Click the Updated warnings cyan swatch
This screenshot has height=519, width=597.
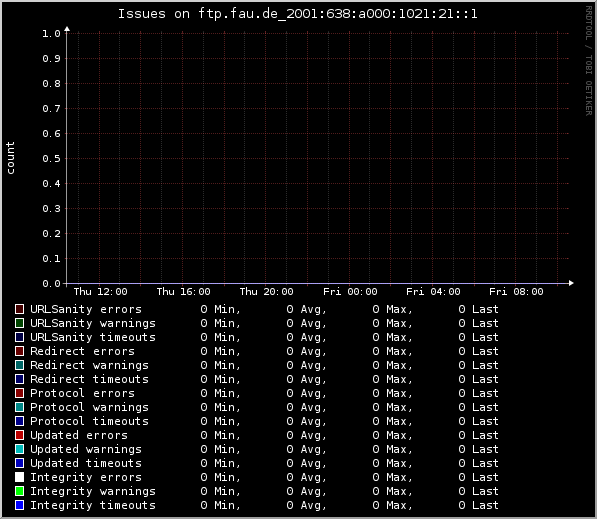(19, 449)
